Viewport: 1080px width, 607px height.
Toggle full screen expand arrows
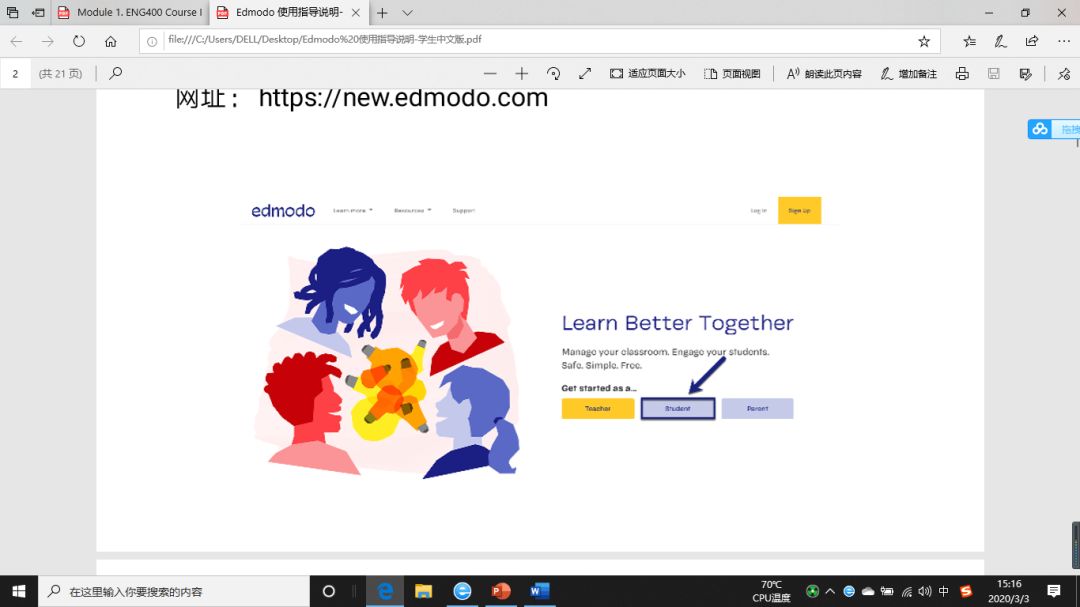(x=585, y=74)
